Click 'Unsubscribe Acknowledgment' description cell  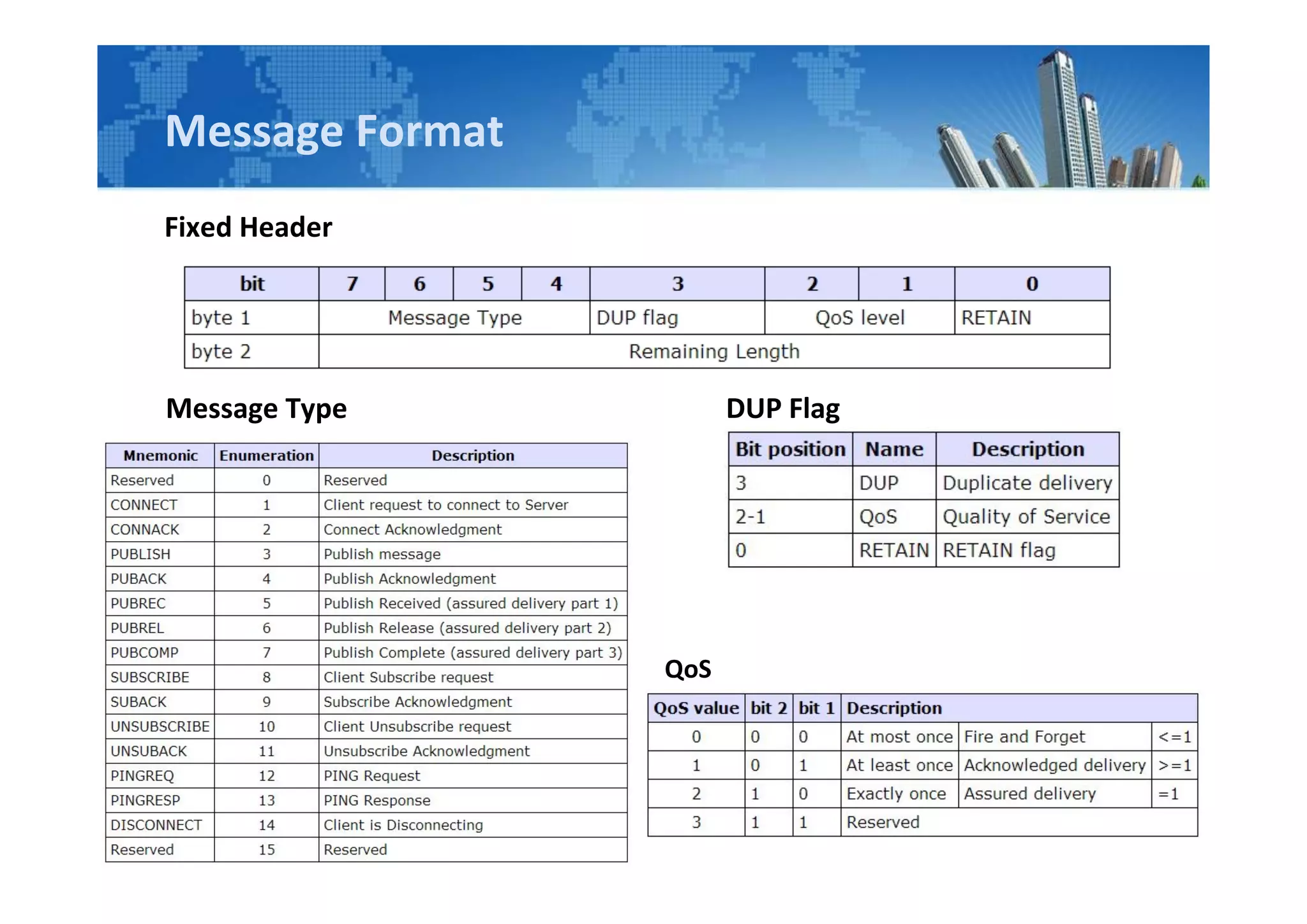tap(473, 751)
